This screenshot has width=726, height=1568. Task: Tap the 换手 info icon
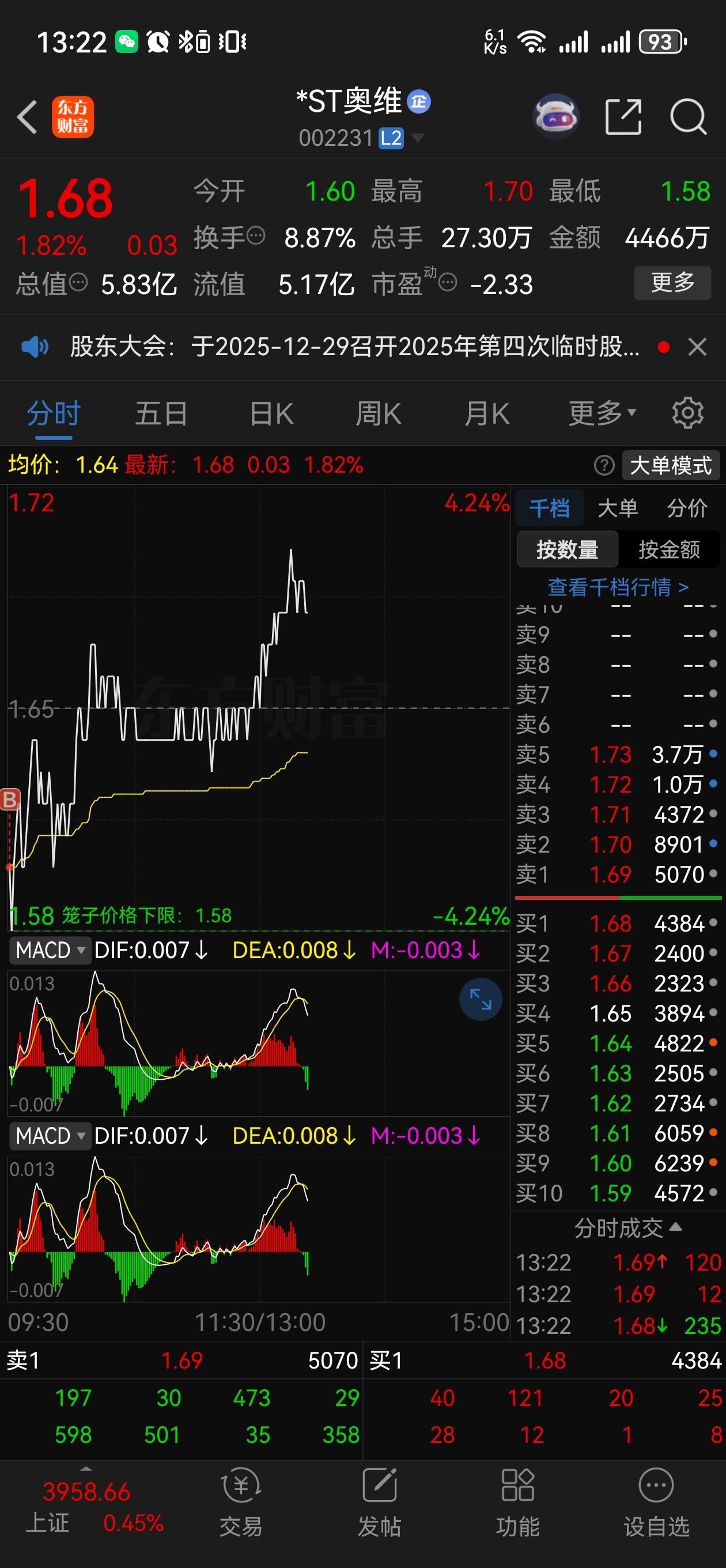[256, 235]
